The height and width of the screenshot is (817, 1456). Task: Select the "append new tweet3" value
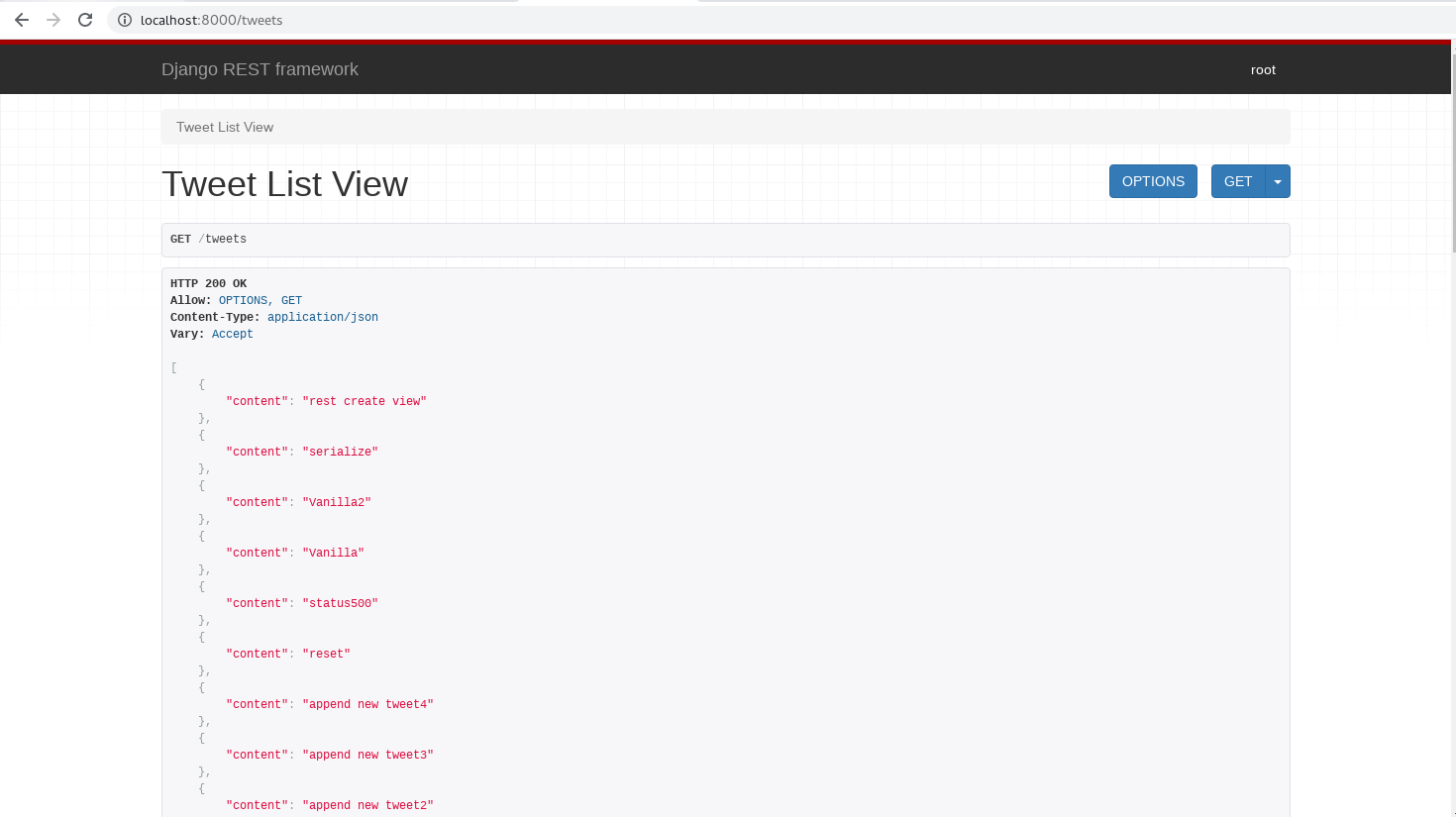point(367,755)
